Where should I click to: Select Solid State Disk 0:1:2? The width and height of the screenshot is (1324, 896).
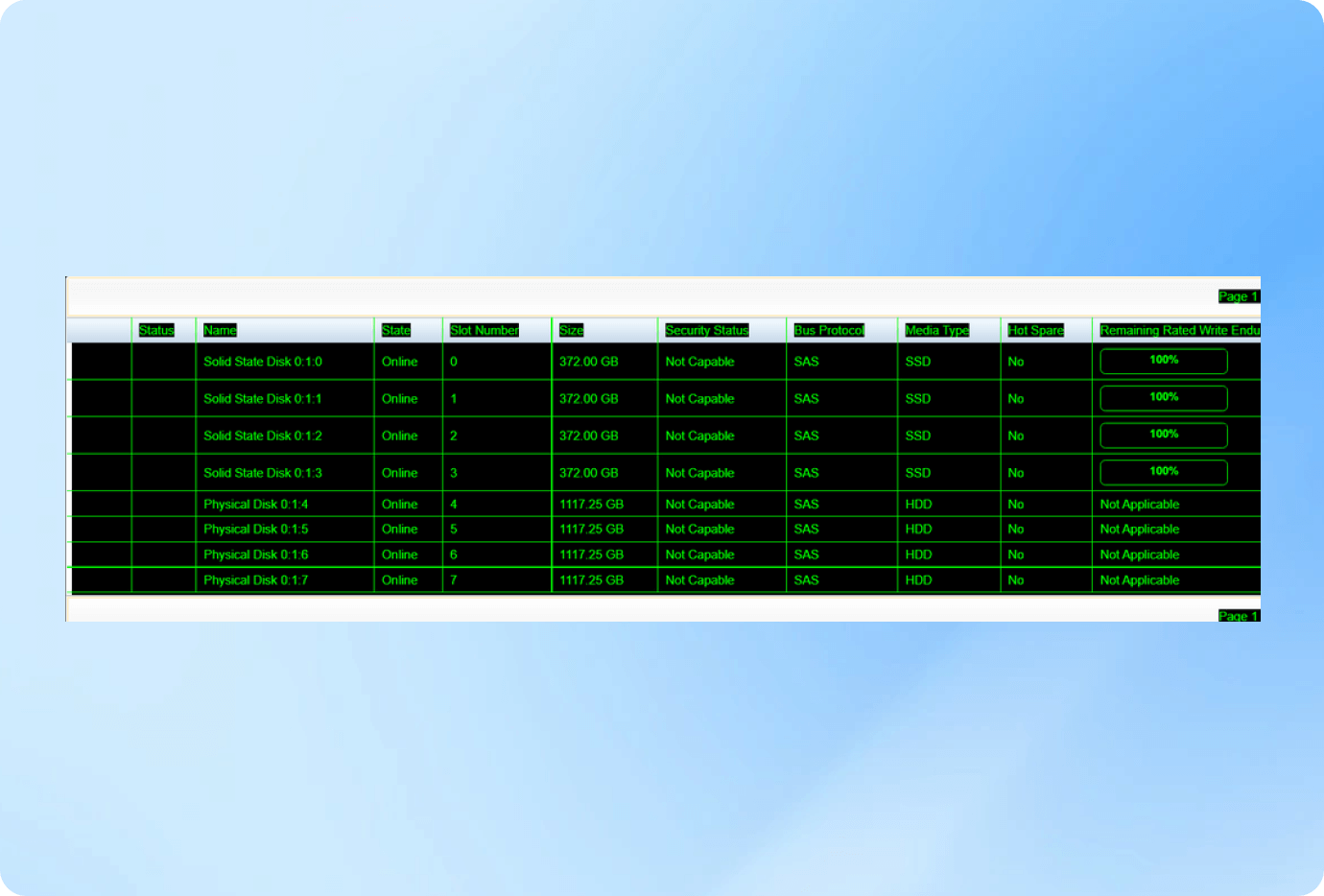point(263,436)
